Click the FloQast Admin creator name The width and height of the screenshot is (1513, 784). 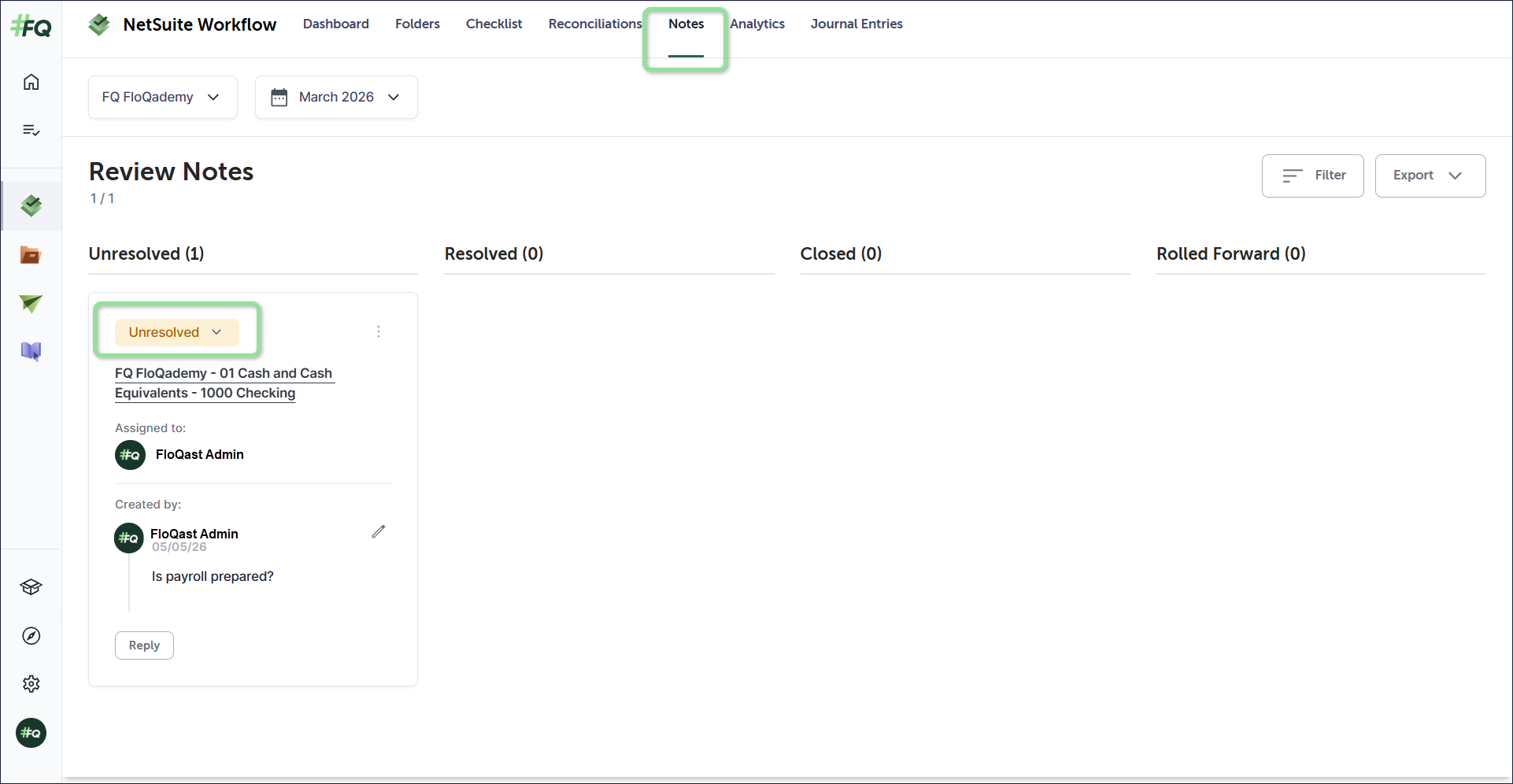pos(194,534)
